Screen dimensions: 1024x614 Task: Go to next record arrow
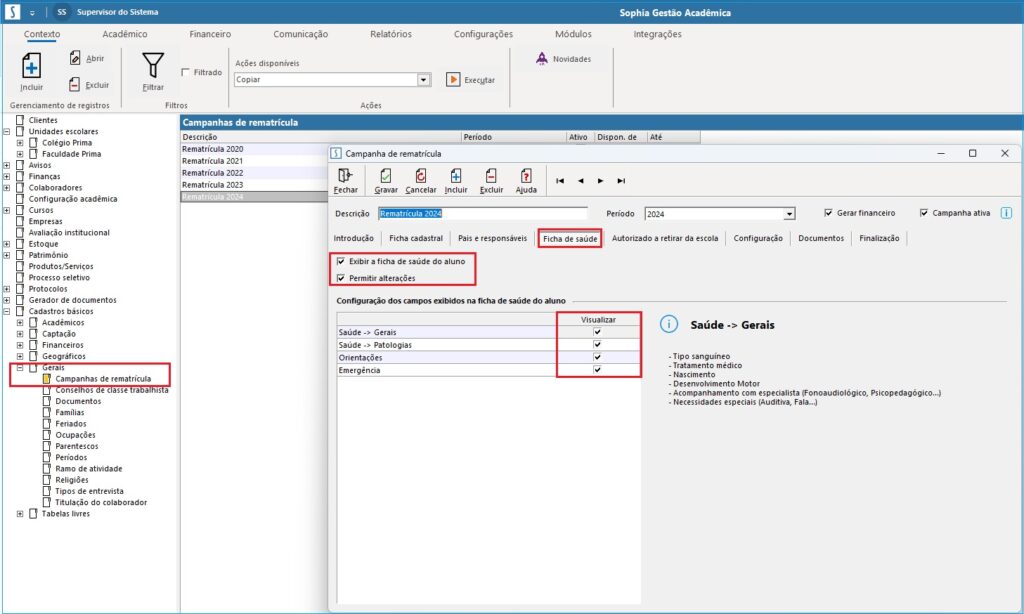[x=600, y=181]
